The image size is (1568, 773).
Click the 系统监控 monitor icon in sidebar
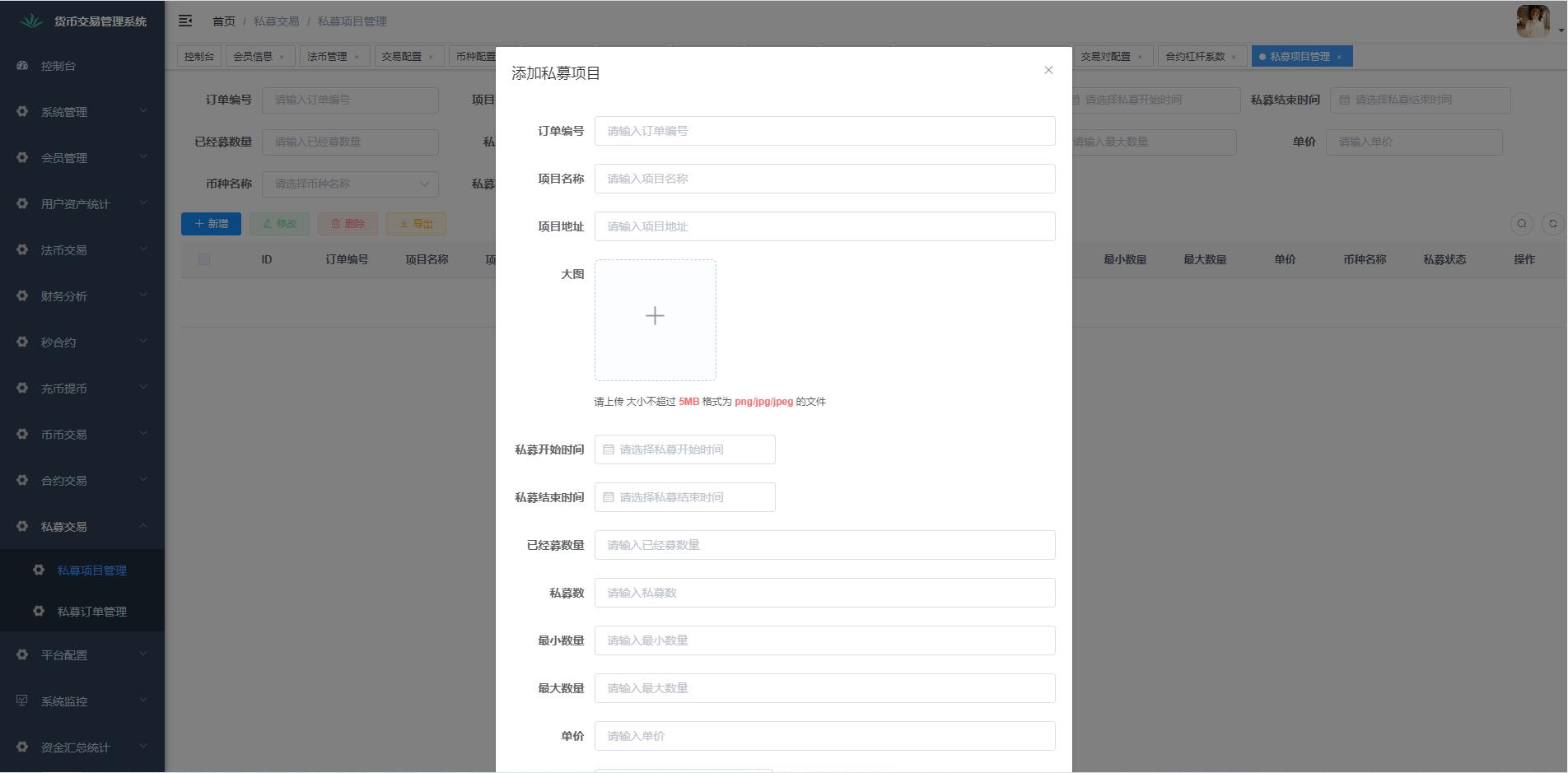[x=21, y=701]
